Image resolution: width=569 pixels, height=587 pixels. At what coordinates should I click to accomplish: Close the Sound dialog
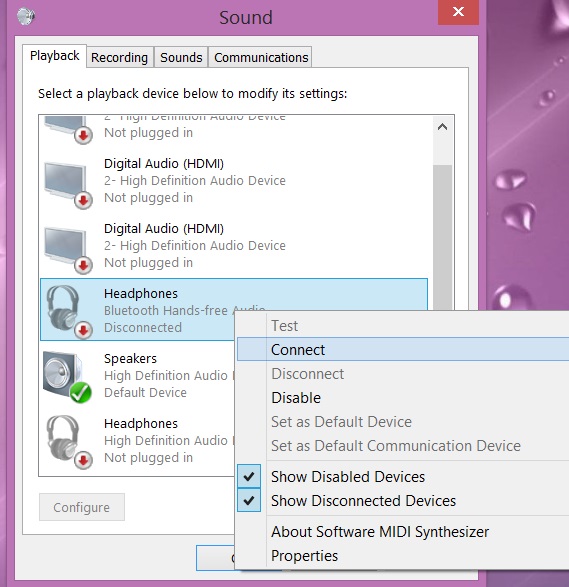[x=458, y=12]
